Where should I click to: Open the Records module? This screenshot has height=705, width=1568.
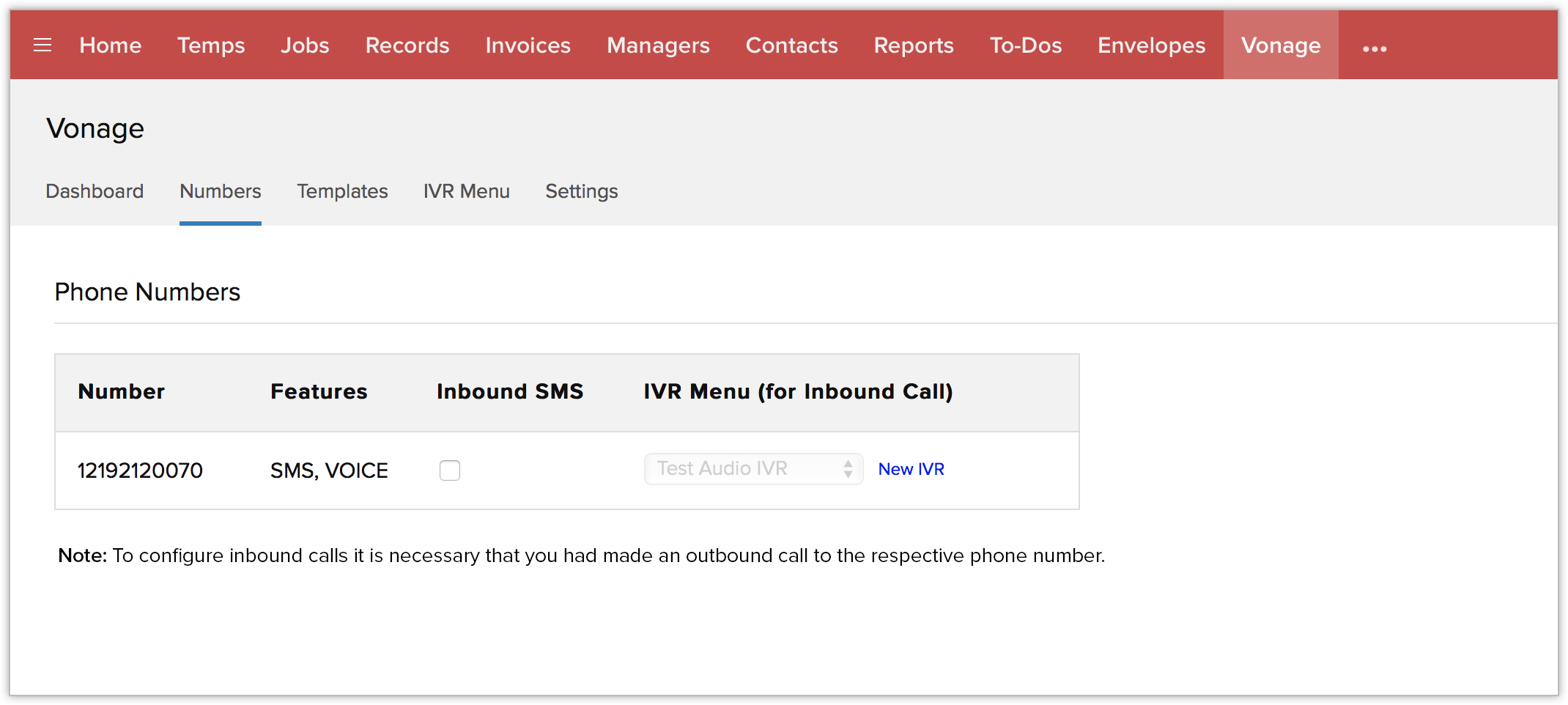point(407,45)
